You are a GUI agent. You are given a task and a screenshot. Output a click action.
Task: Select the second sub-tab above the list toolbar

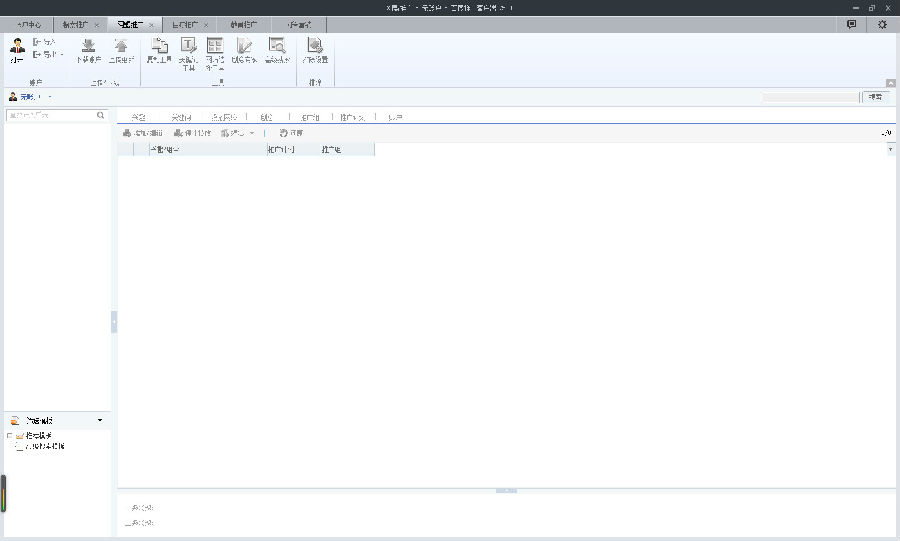(x=181, y=117)
